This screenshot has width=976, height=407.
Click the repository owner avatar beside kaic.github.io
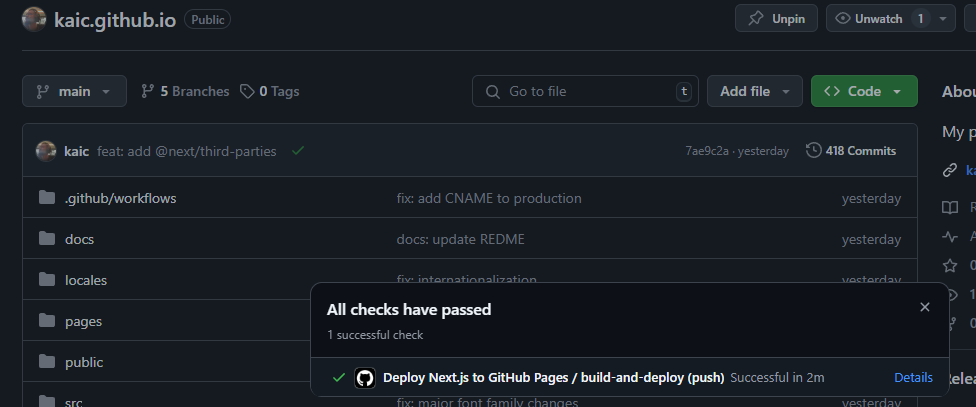[x=34, y=19]
